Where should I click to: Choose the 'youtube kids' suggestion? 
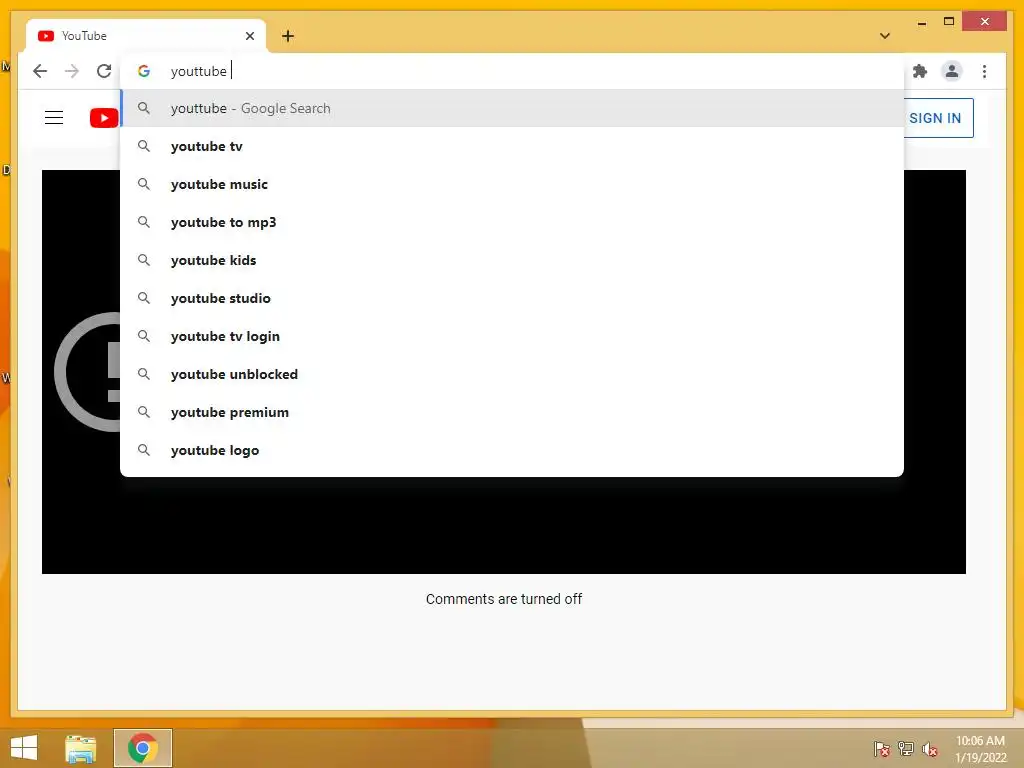tap(512, 260)
